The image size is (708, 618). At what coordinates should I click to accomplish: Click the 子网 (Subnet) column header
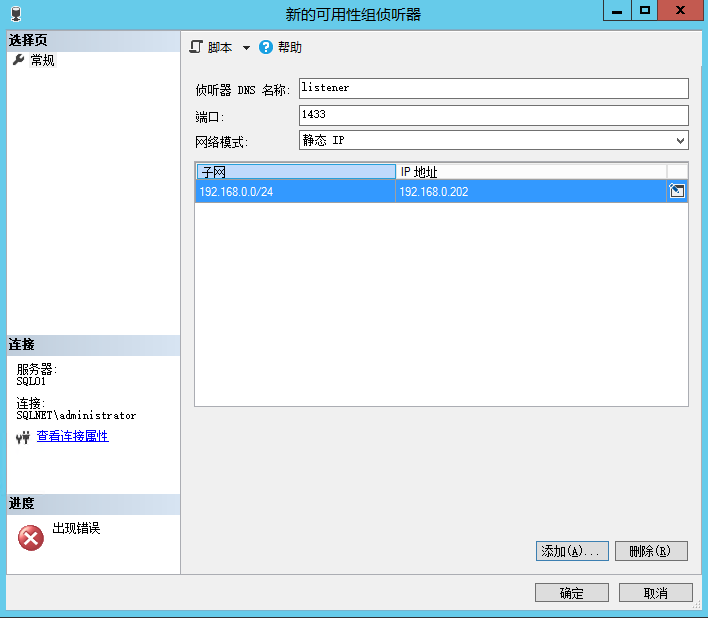pos(296,172)
